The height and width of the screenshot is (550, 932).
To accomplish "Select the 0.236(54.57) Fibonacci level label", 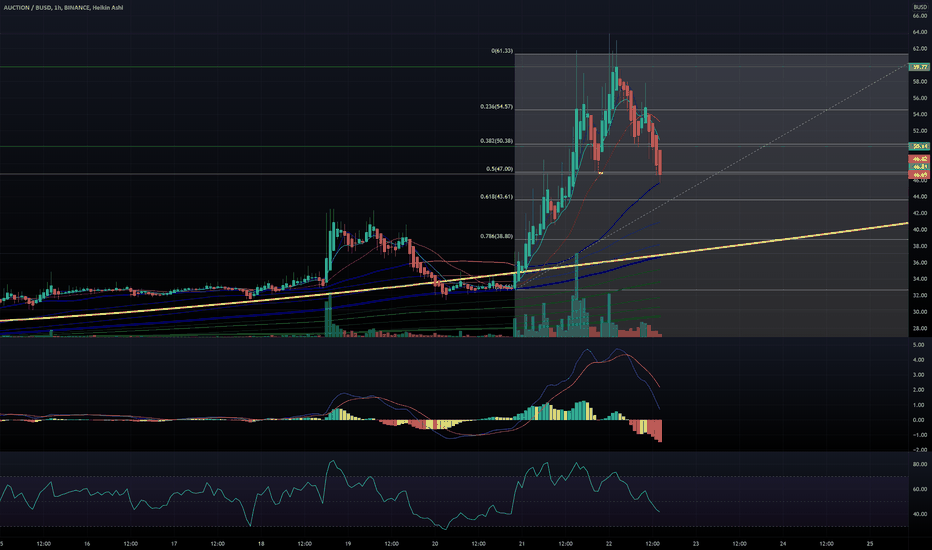I will (496, 107).
